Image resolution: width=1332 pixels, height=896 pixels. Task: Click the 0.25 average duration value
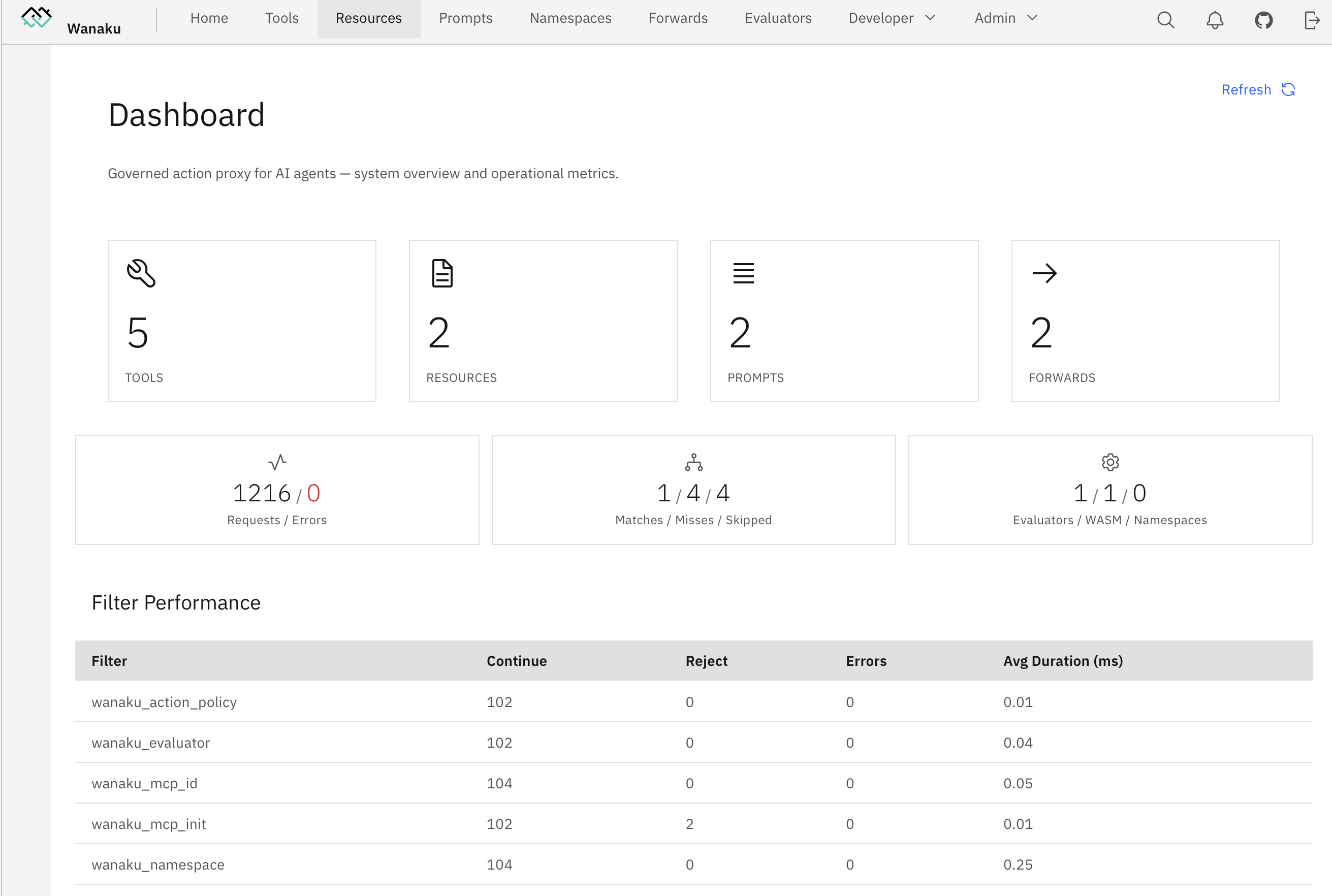click(x=1018, y=865)
